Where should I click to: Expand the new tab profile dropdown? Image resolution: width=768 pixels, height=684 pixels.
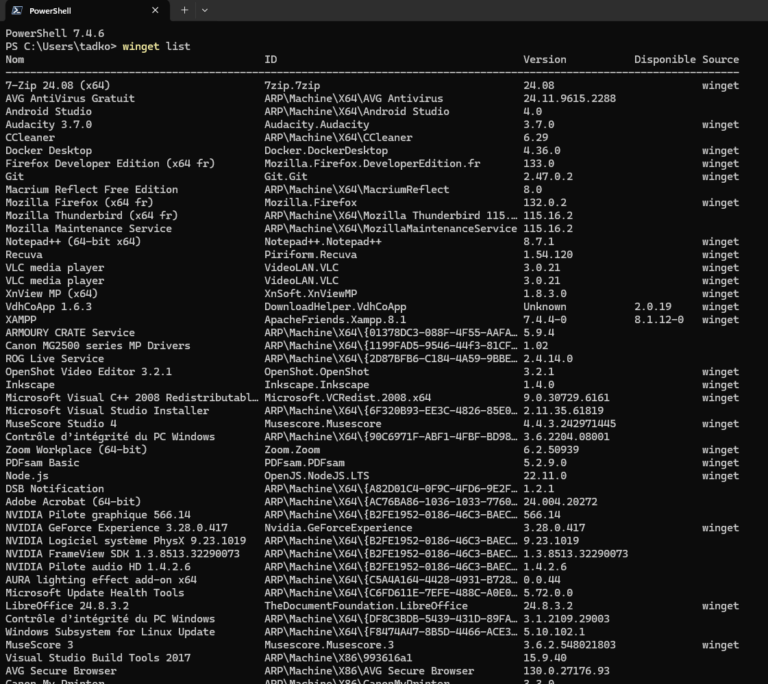click(205, 10)
